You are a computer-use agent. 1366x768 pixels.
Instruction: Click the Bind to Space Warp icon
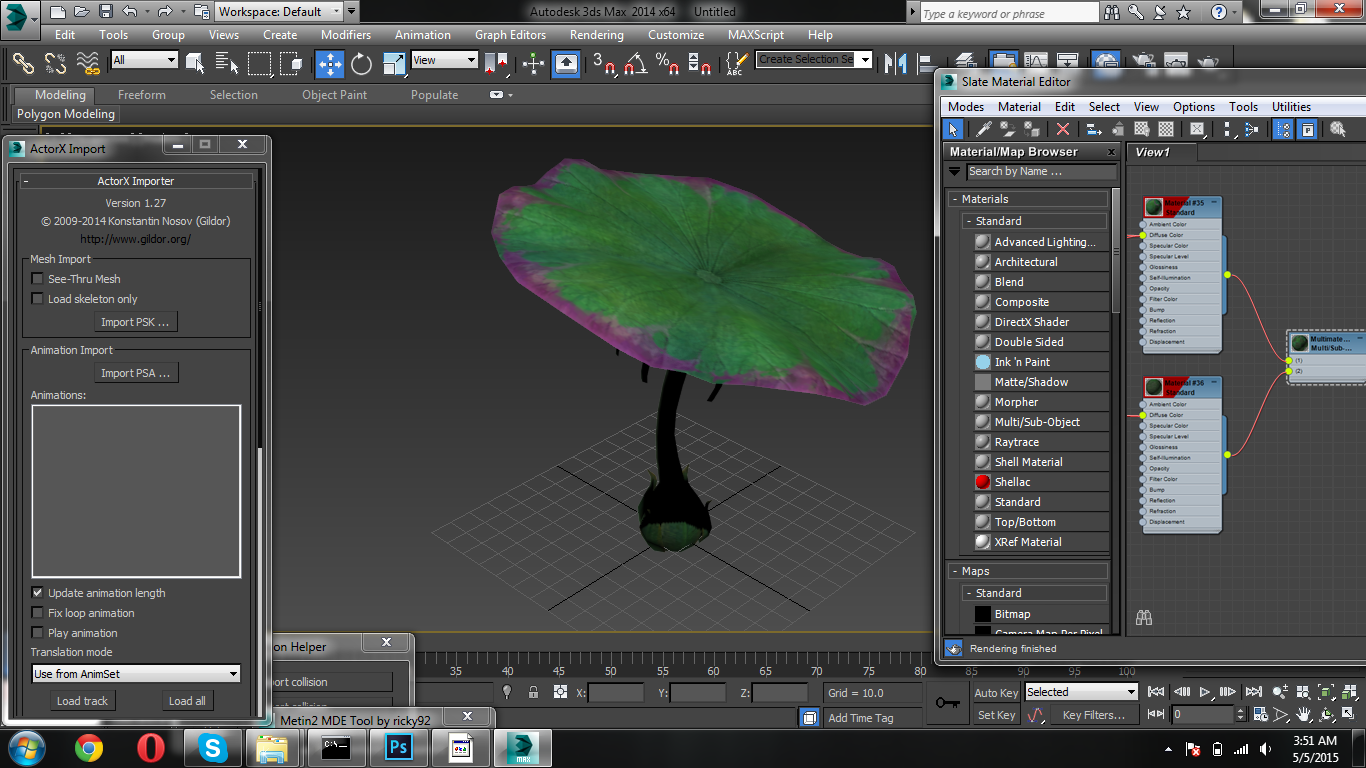pos(89,64)
